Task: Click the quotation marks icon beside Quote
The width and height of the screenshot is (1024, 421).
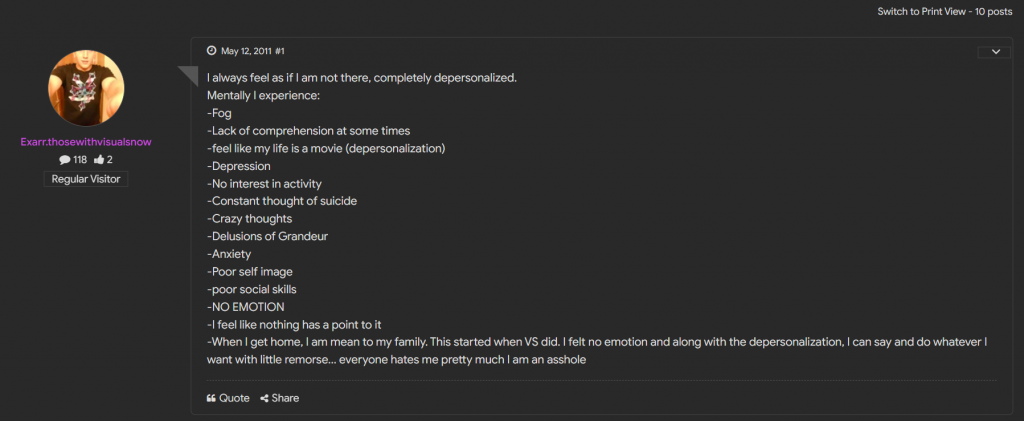Action: click(x=211, y=398)
